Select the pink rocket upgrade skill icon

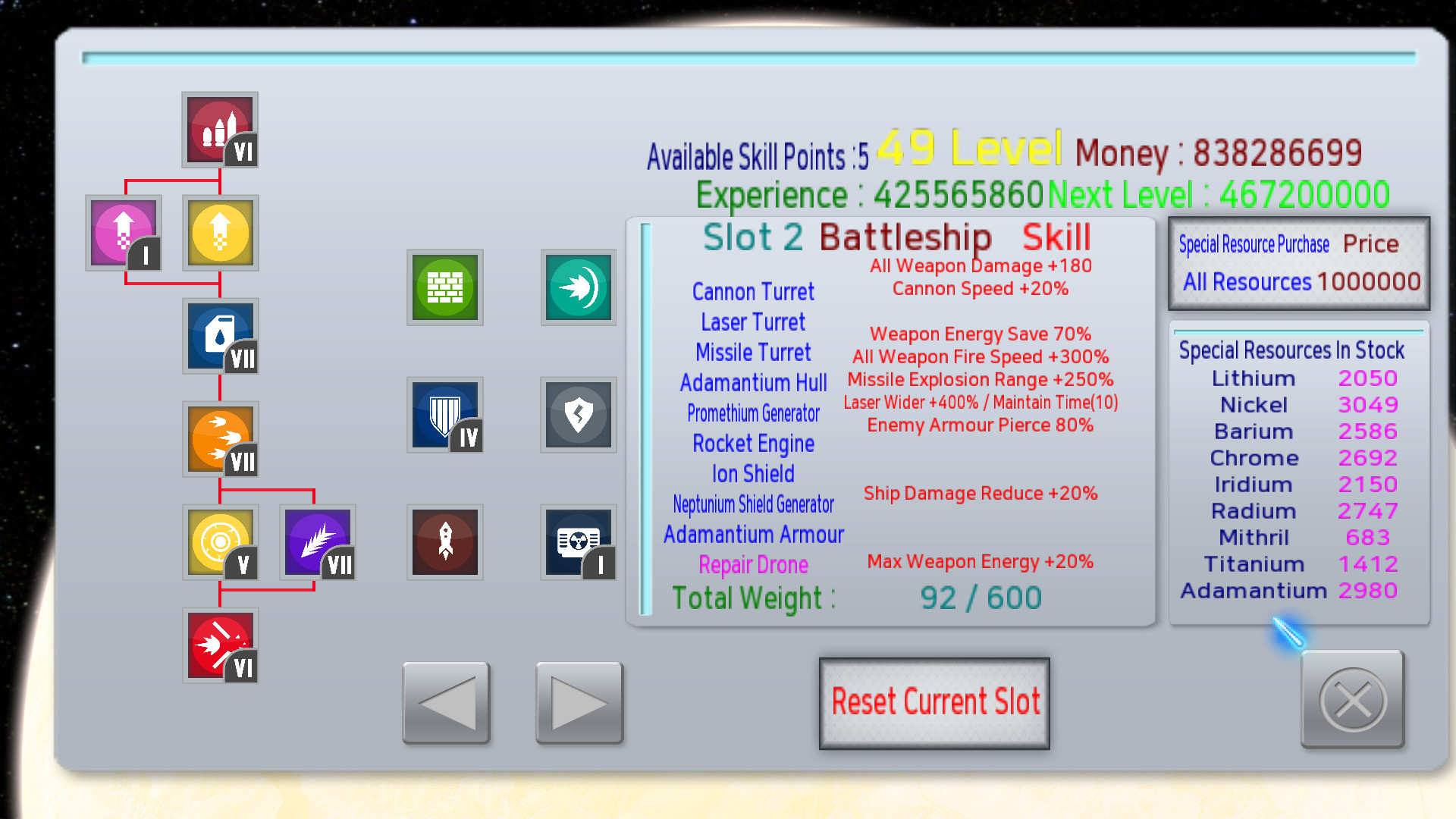(124, 233)
